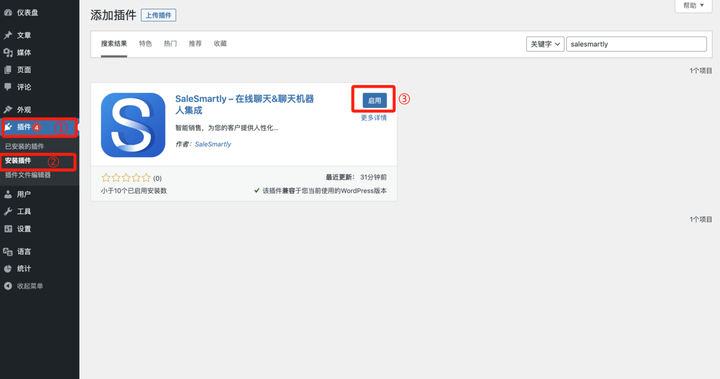Click the 收起菜单 collapse arrow icon
Image resolution: width=720 pixels, height=379 pixels.
(8, 286)
